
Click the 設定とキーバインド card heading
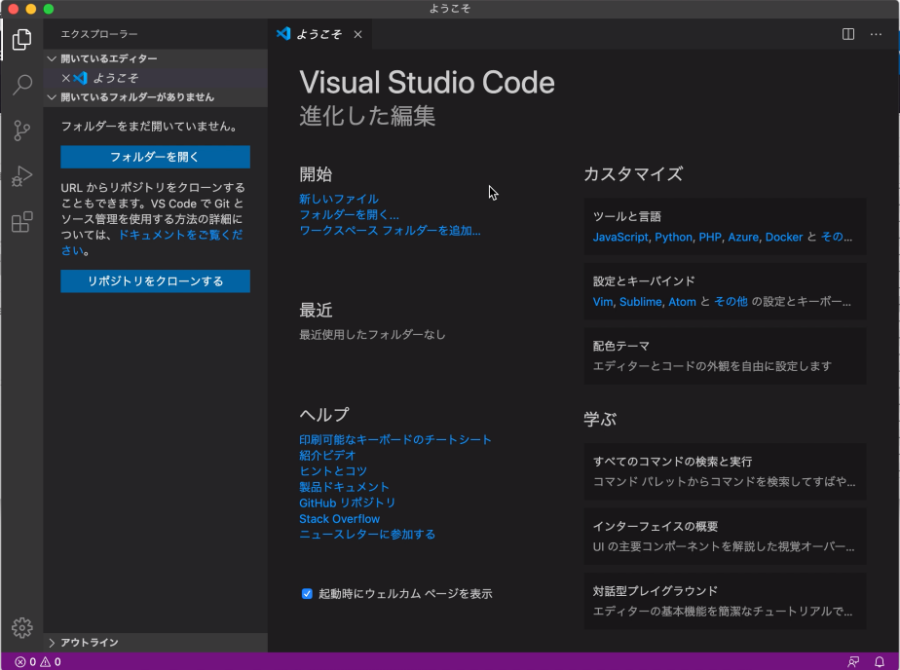(x=644, y=281)
